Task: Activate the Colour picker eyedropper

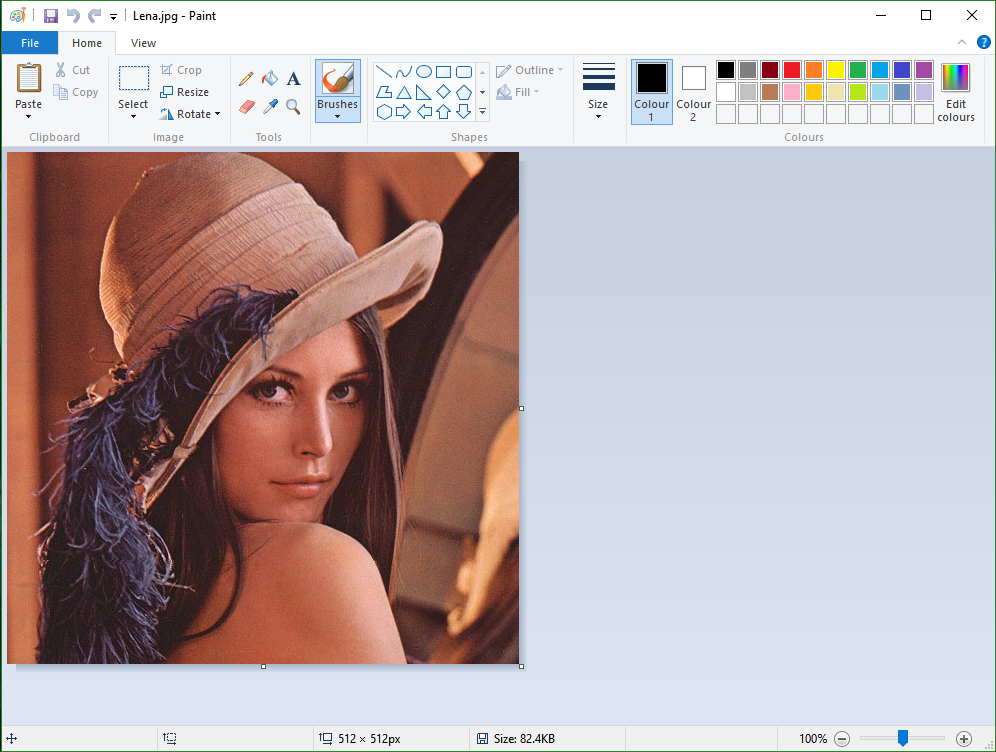Action: click(x=269, y=106)
